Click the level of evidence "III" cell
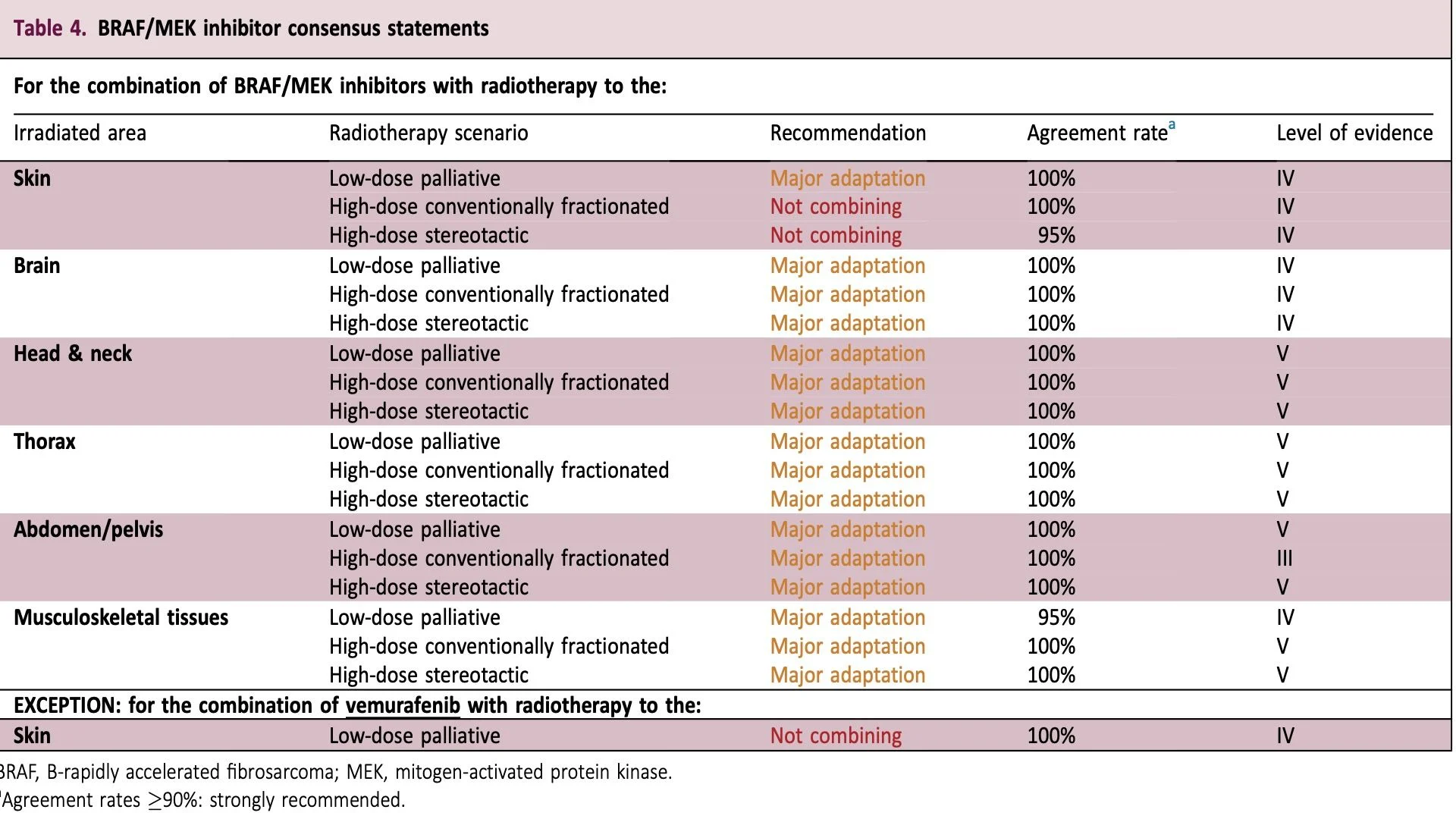Viewport: 1456px width, 819px height. (1284, 559)
